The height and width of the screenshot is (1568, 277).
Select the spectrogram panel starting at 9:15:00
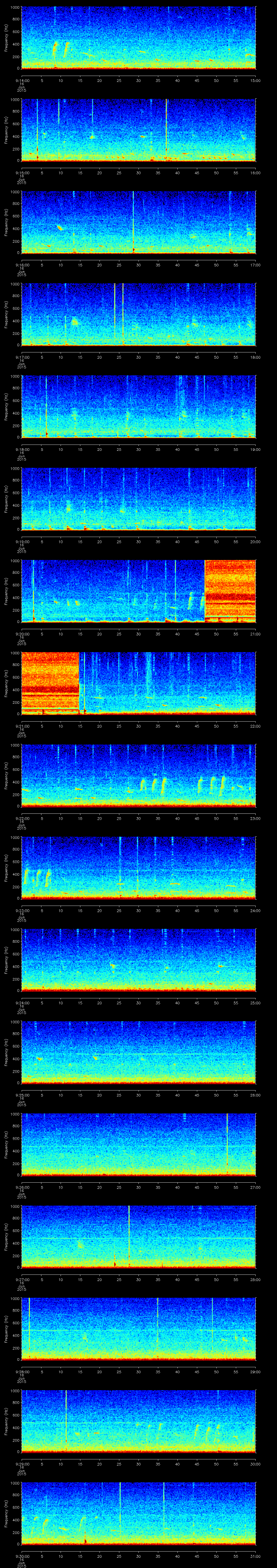(x=138, y=130)
